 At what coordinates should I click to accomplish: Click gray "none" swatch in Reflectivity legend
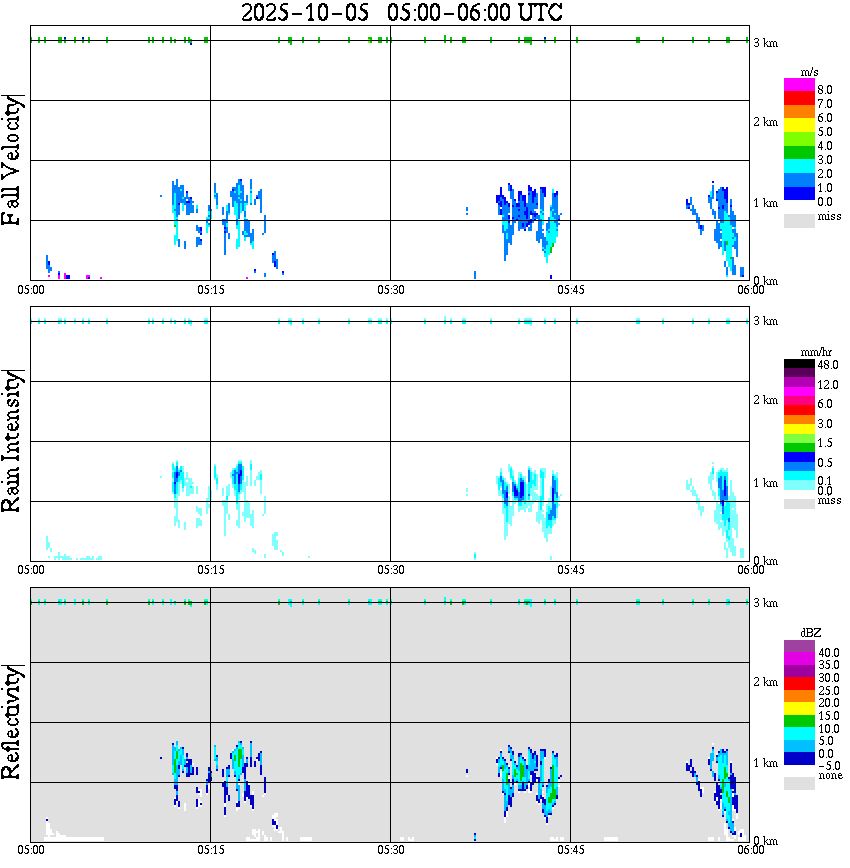[799, 783]
